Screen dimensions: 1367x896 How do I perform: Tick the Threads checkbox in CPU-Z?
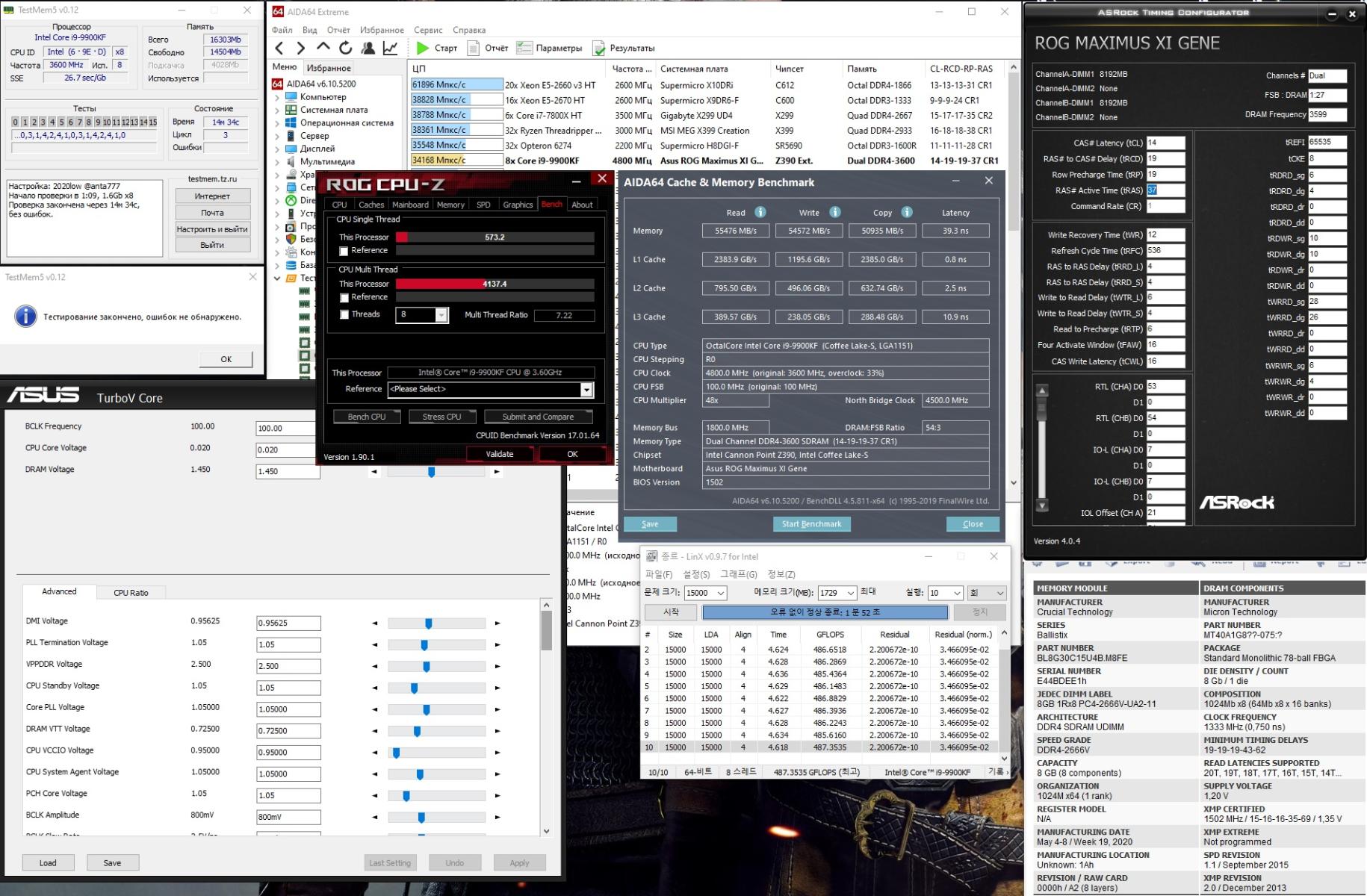click(344, 314)
